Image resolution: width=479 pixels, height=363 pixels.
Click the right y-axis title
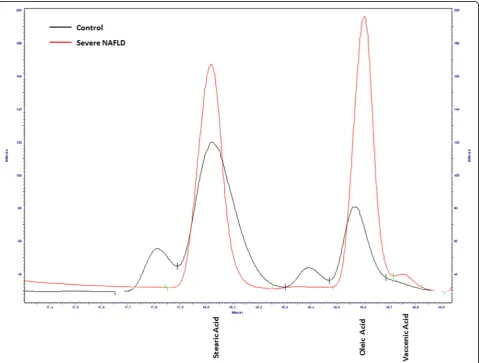click(470, 155)
